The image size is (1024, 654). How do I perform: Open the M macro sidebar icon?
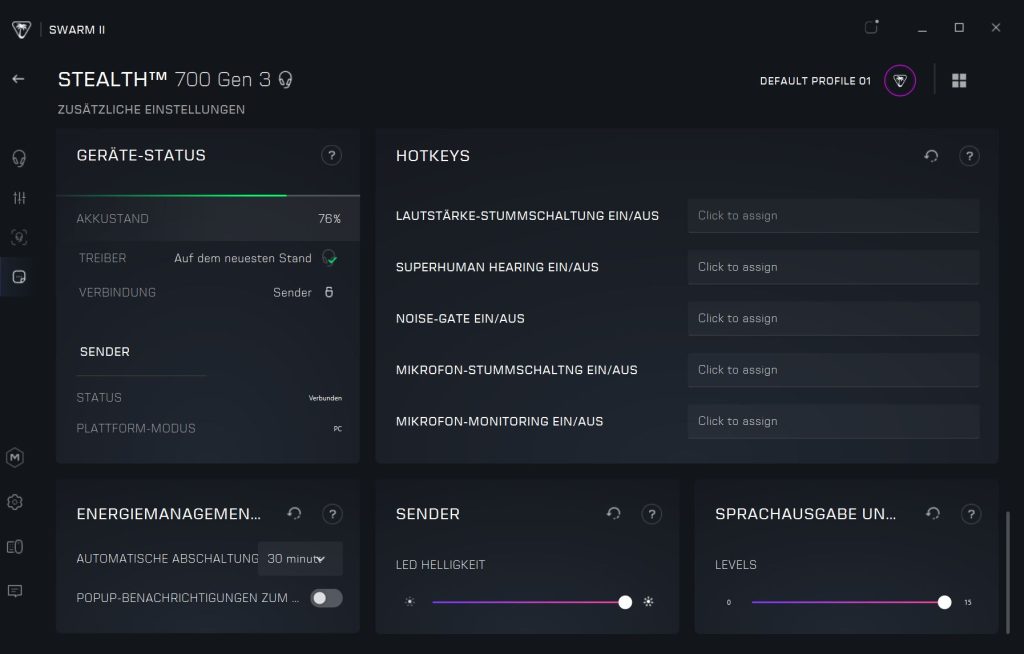click(x=15, y=457)
